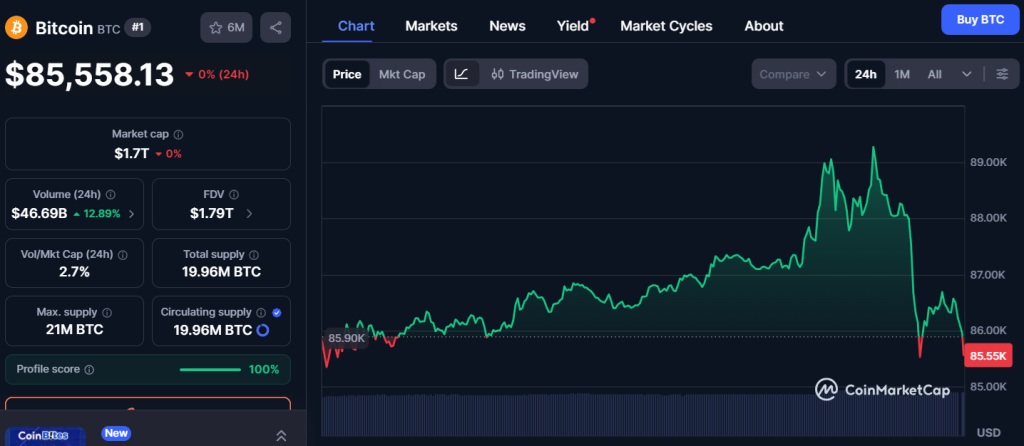Click the volume bars under the chart

coord(643,415)
